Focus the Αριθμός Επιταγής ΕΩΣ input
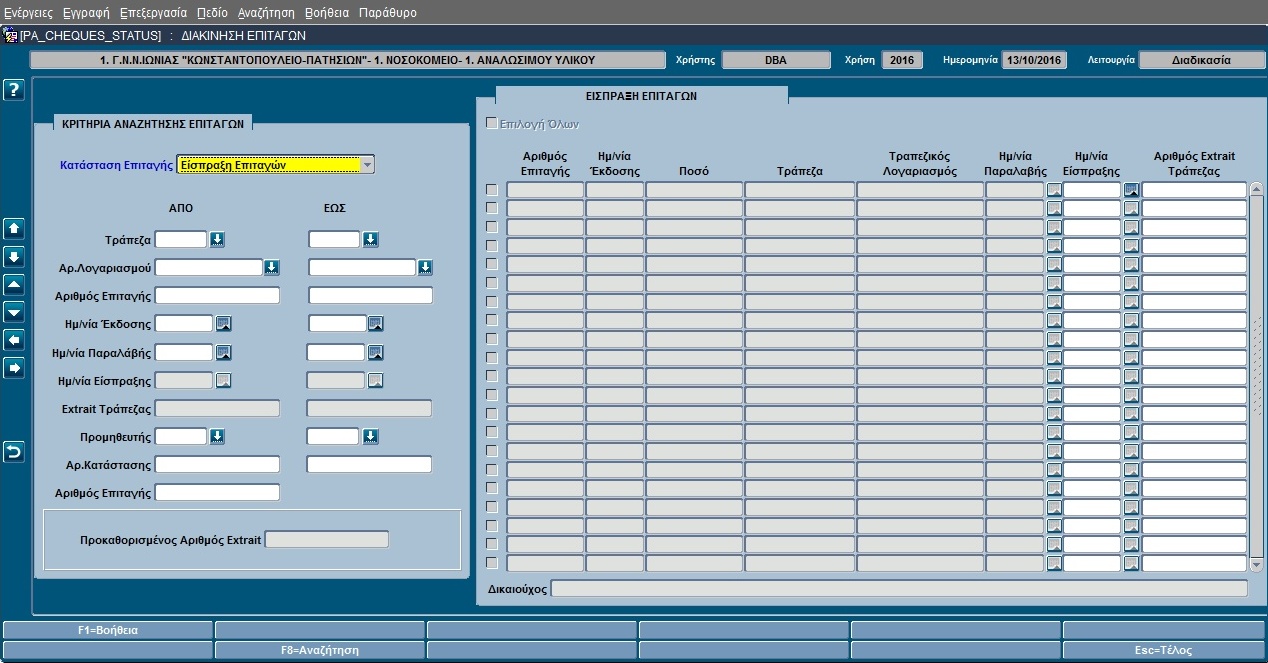The image size is (1268, 663). point(370,295)
